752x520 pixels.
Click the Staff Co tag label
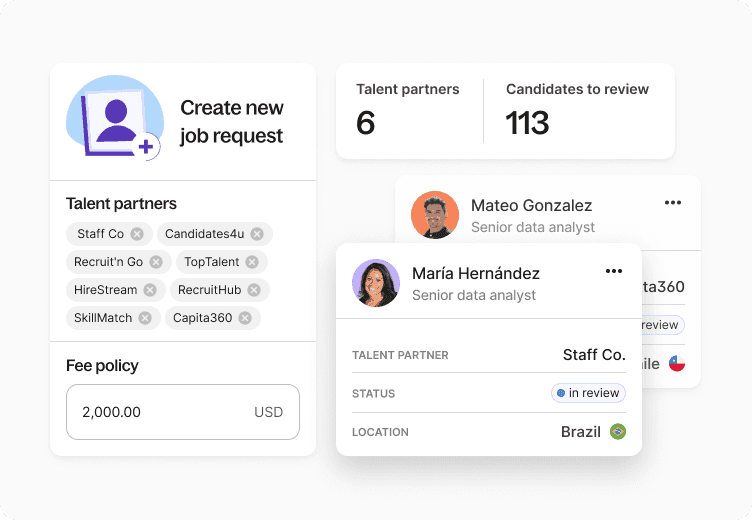[x=101, y=234]
